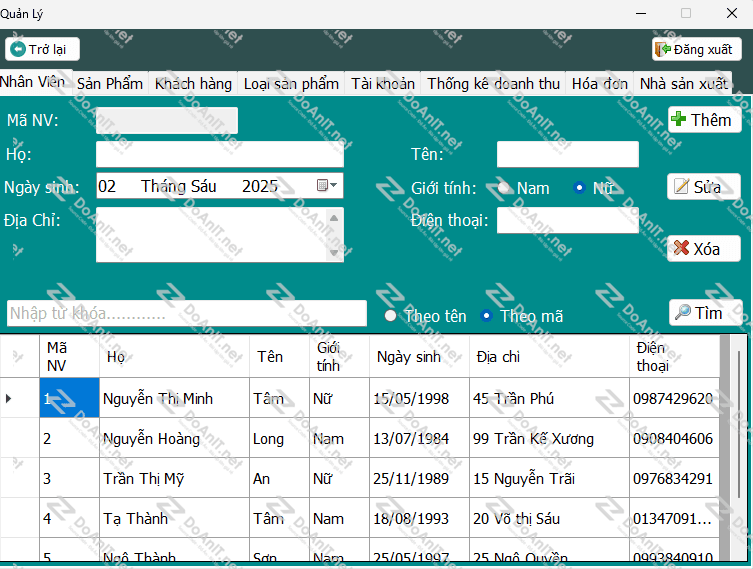Screen dimensions: 753x569
Task: Open the Hóa đơn tab
Action: pos(599,84)
